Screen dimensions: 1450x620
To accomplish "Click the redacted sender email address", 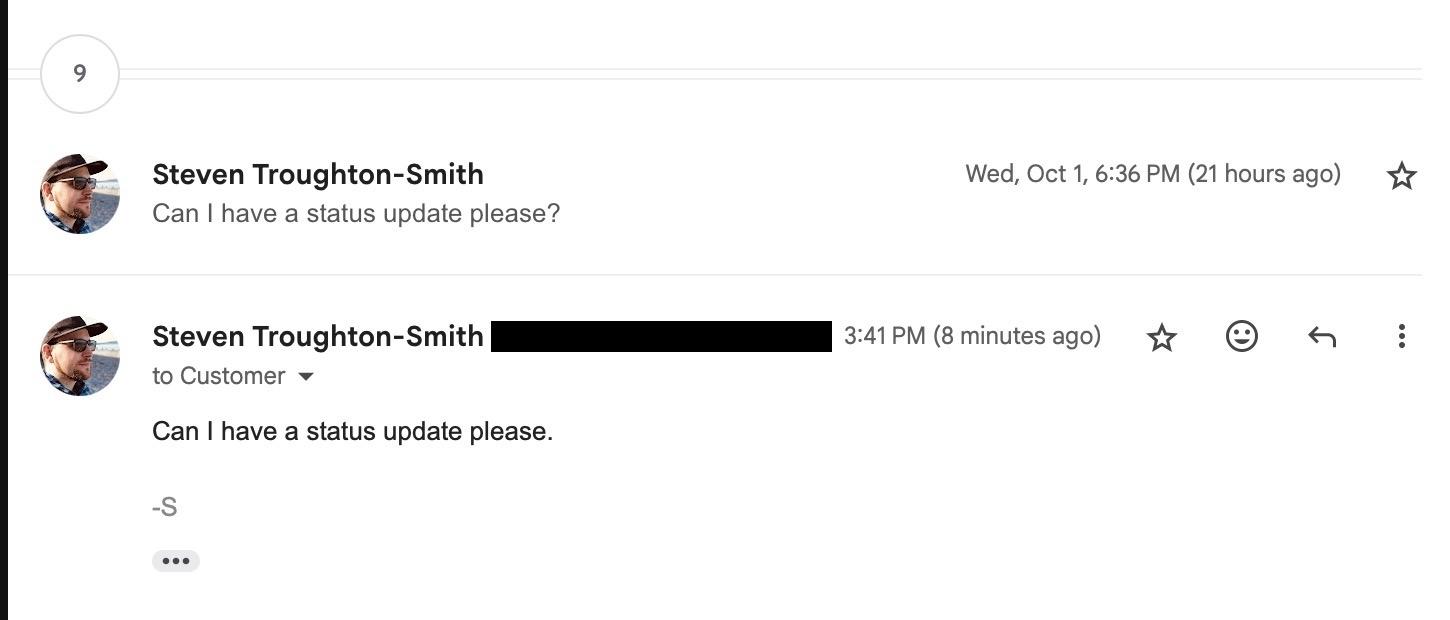I will pos(661,337).
